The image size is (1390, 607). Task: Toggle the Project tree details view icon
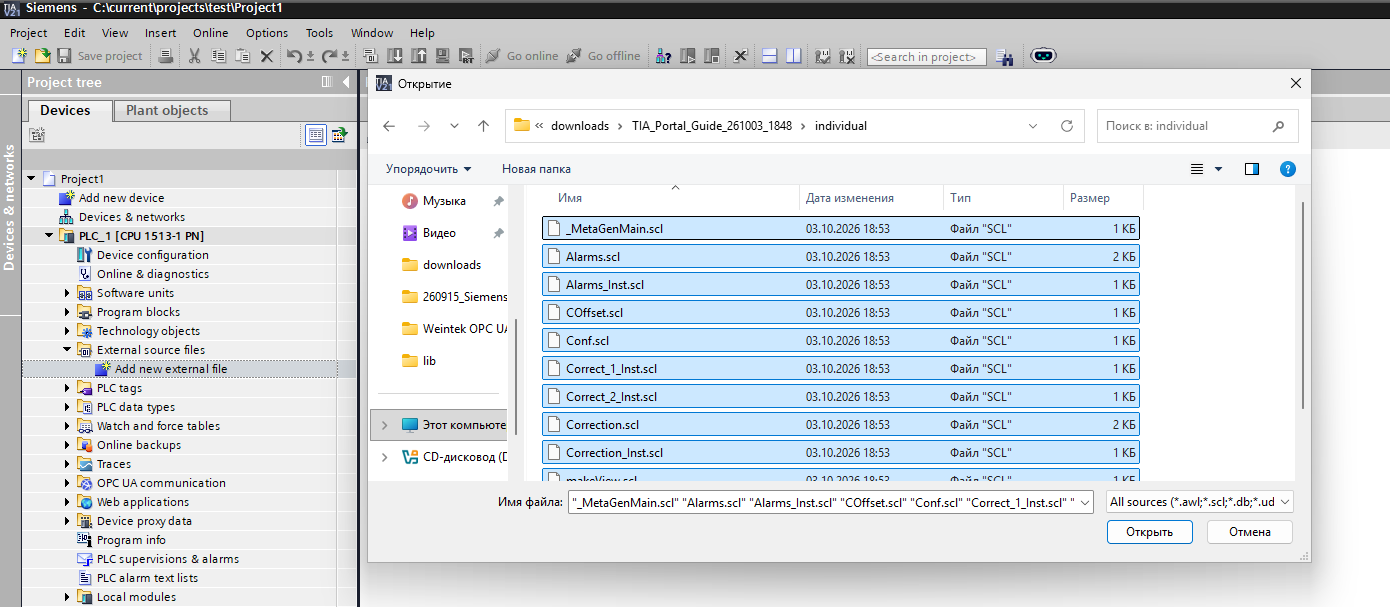coord(316,135)
